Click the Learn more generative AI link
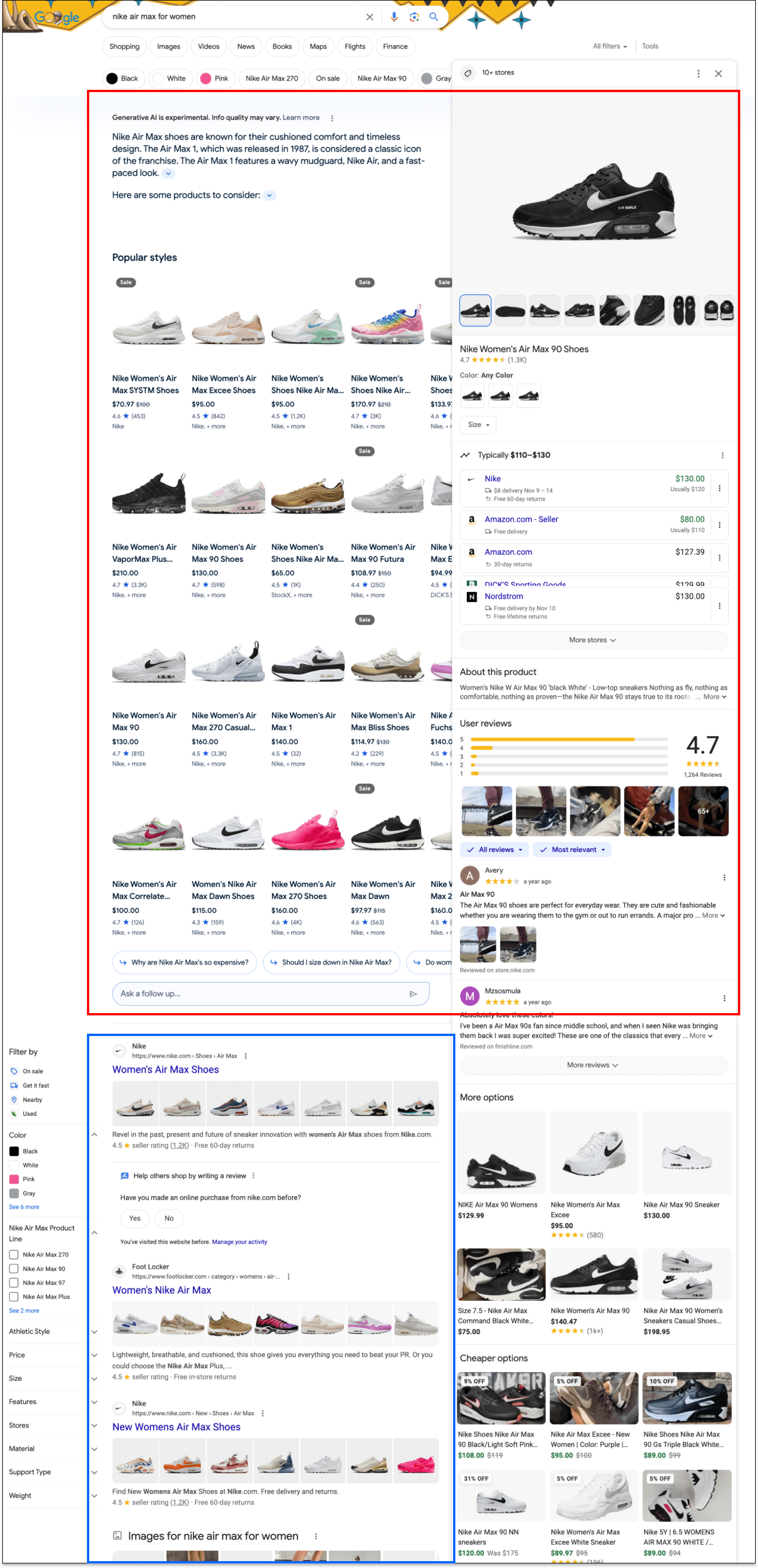758x1568 pixels. click(x=301, y=117)
